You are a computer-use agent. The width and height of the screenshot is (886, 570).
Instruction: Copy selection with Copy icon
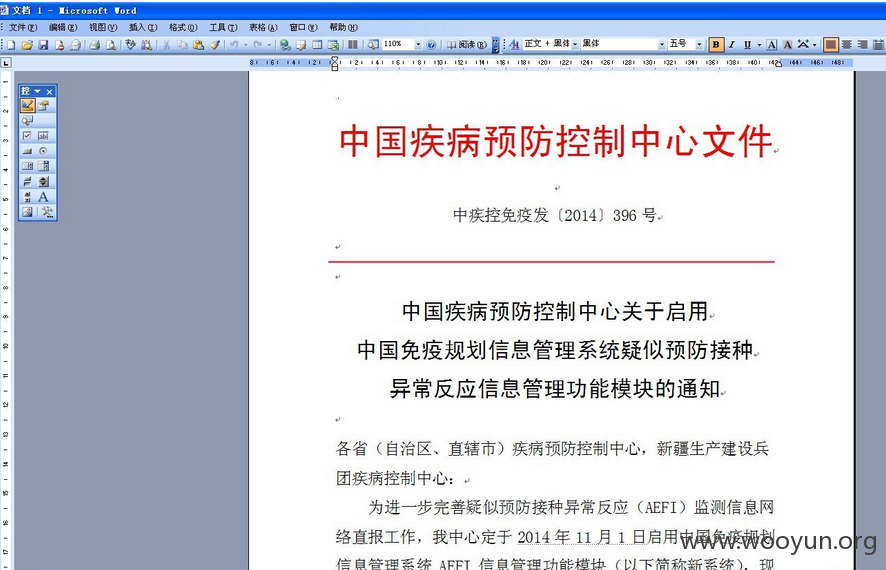tap(183, 45)
